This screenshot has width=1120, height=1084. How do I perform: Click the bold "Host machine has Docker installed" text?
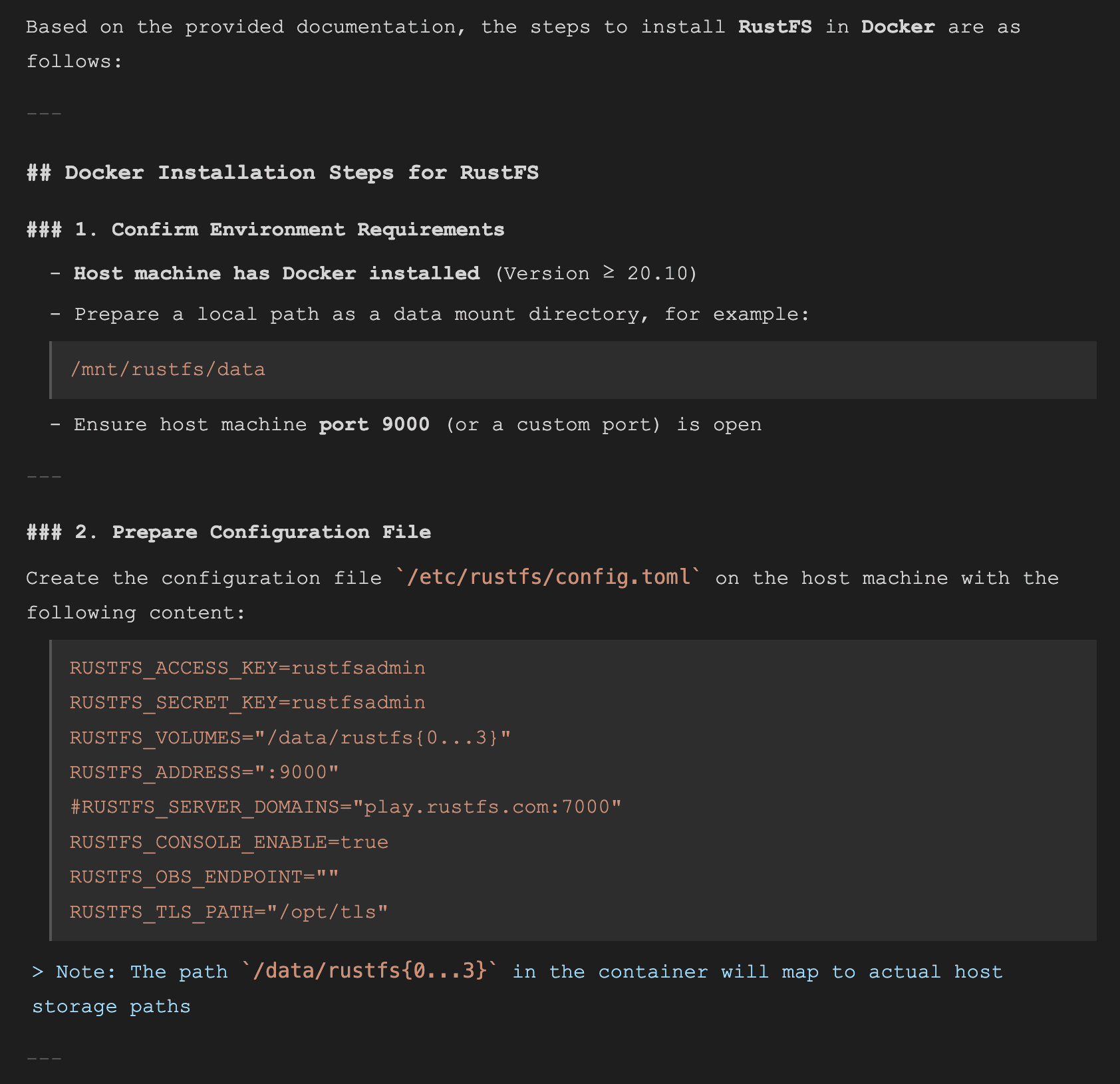coord(277,273)
